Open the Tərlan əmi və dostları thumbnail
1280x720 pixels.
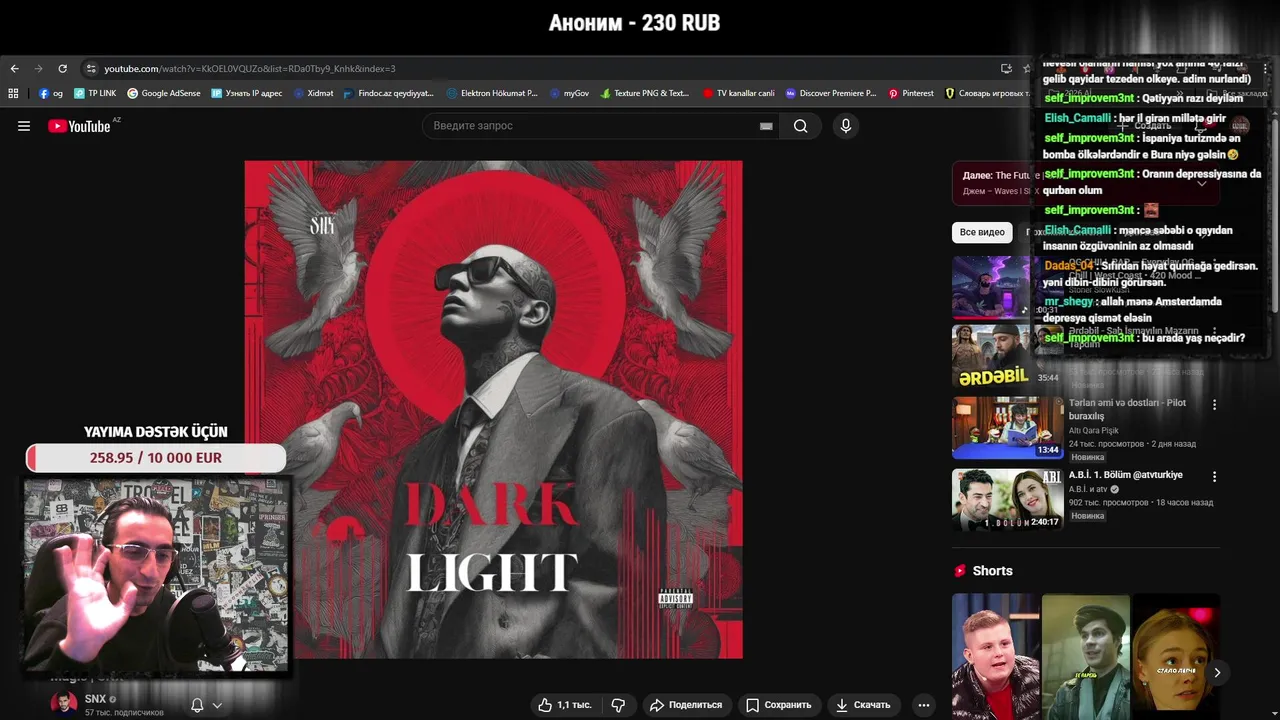tap(1007, 428)
